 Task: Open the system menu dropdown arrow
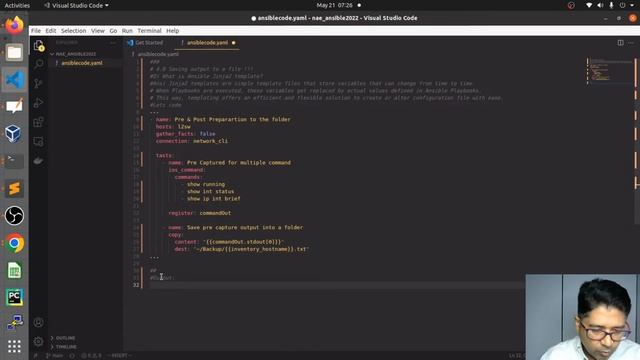point(633,5)
